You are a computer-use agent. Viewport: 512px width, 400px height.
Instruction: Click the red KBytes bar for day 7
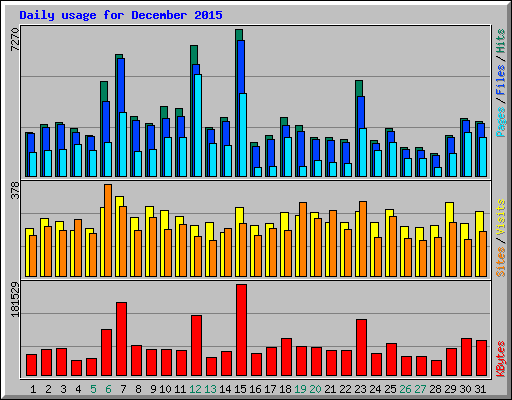[121, 339]
